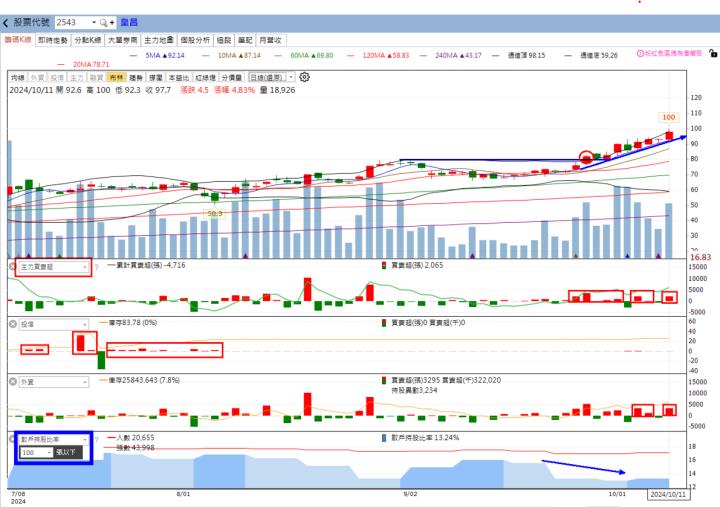
Task: Click the 漲幅 4.83% value
Action: pyautogui.click(x=235, y=90)
